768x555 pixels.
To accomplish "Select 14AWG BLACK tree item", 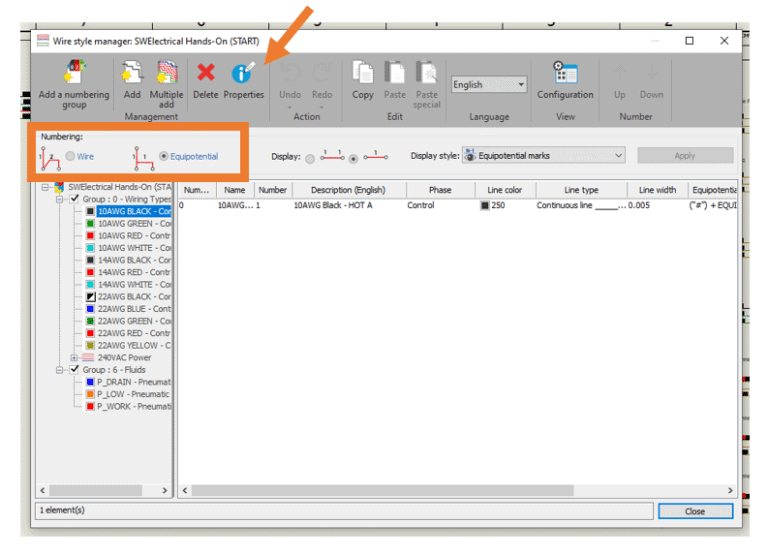I will pos(134,260).
